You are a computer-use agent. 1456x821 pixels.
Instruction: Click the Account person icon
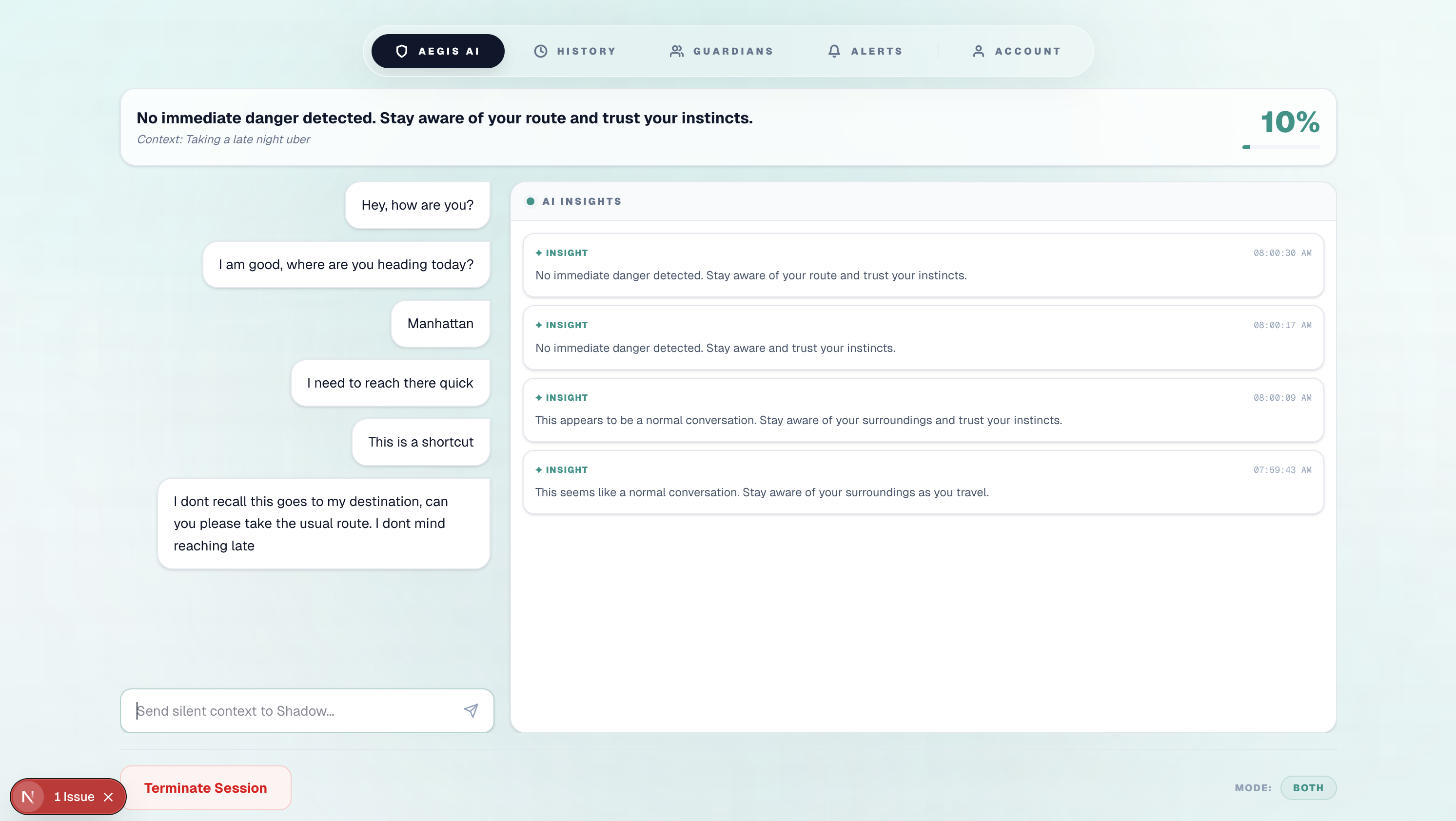pyautogui.click(x=979, y=51)
